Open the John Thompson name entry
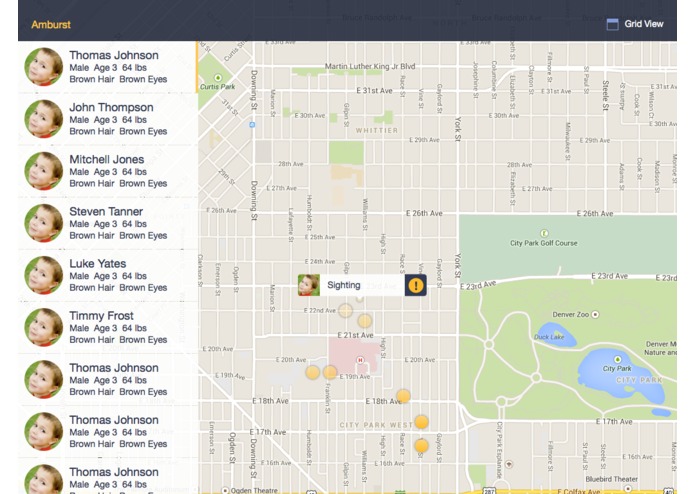Screen dimensions: 695x494 click(x=111, y=107)
